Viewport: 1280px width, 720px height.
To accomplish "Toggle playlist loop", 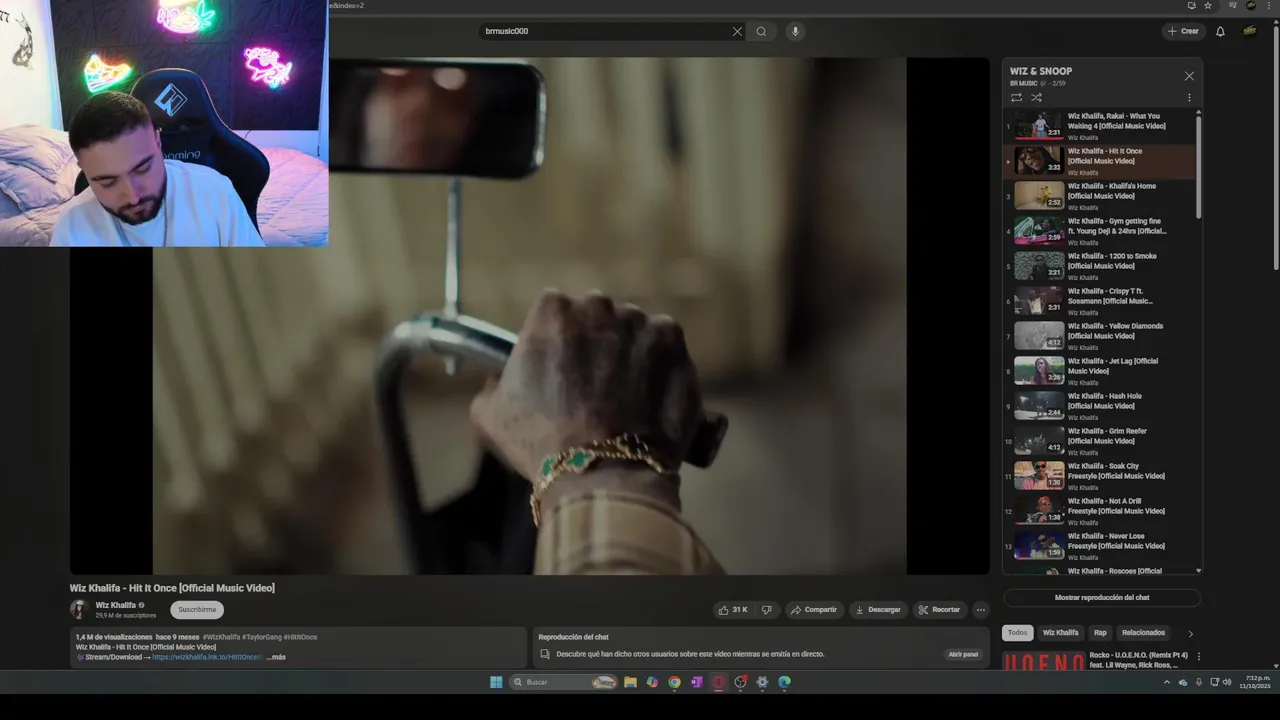I will 1016,98.
